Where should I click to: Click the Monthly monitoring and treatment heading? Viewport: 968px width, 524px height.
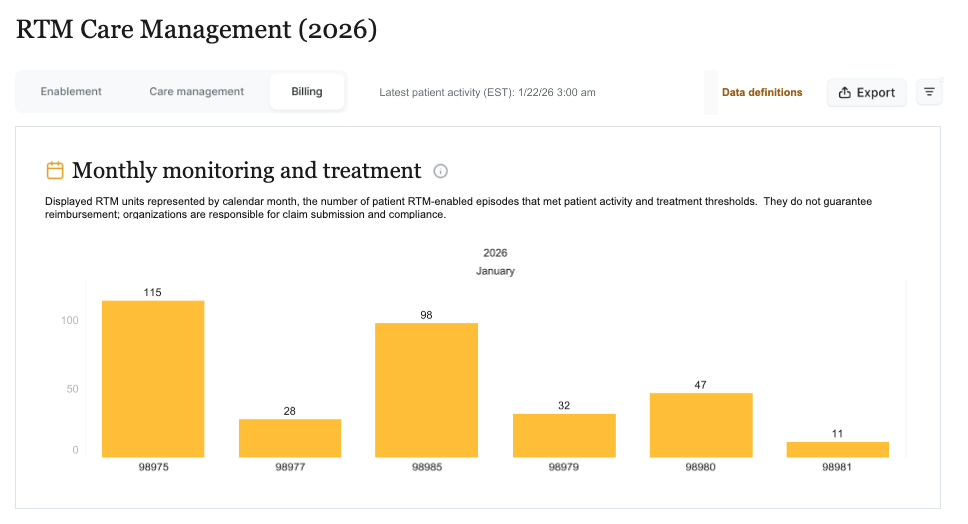click(246, 170)
